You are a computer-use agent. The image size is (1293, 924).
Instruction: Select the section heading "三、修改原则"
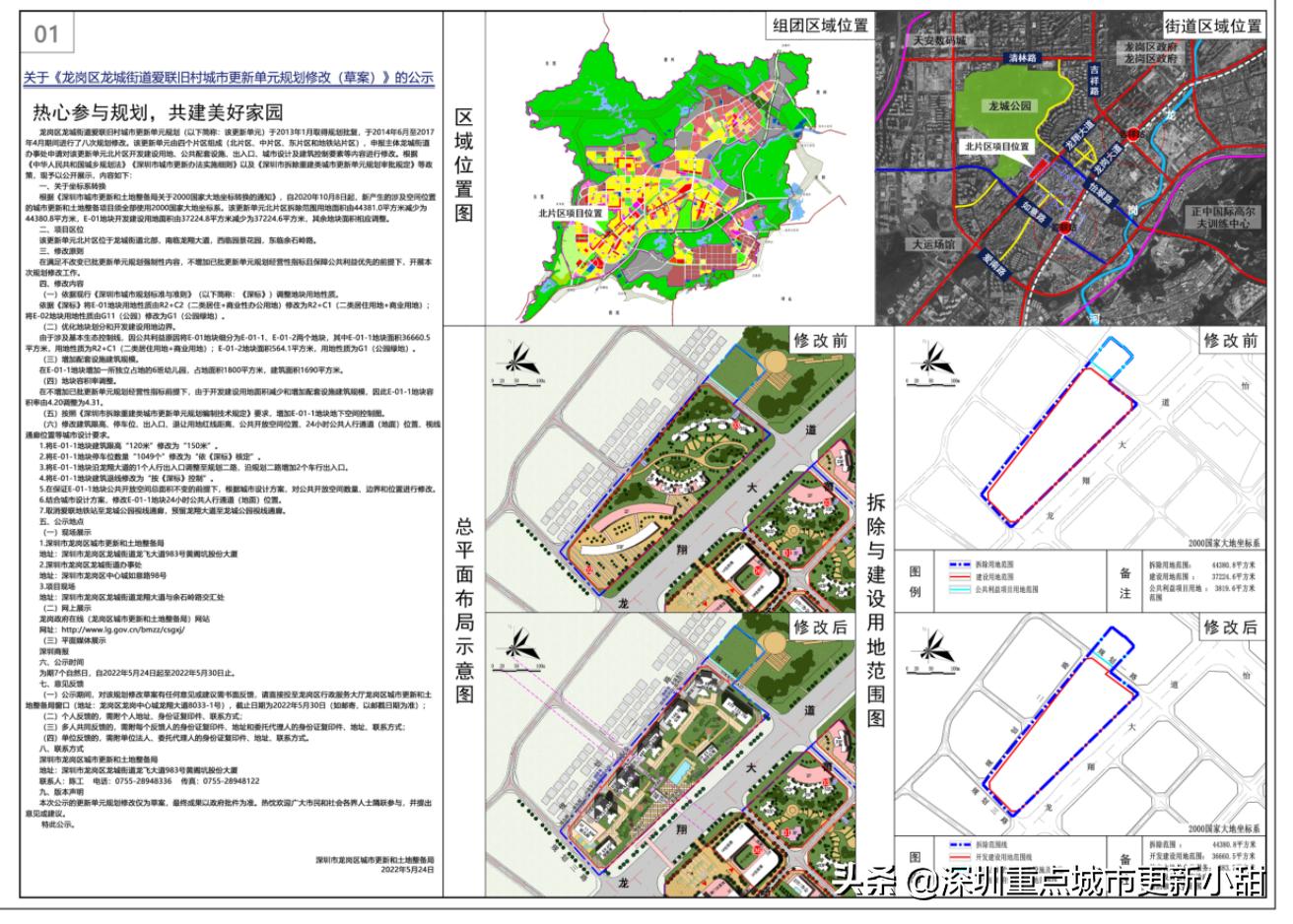(64, 250)
